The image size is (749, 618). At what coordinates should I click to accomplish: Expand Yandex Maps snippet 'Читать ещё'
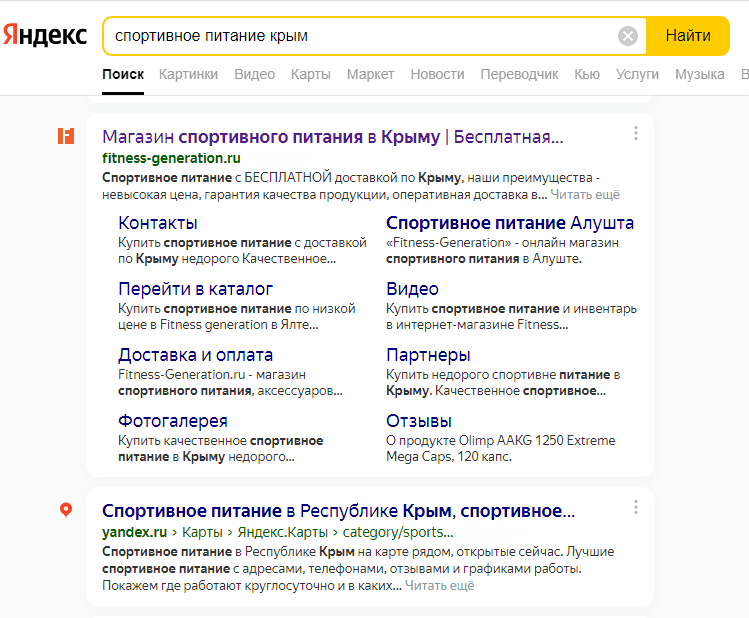[439, 586]
